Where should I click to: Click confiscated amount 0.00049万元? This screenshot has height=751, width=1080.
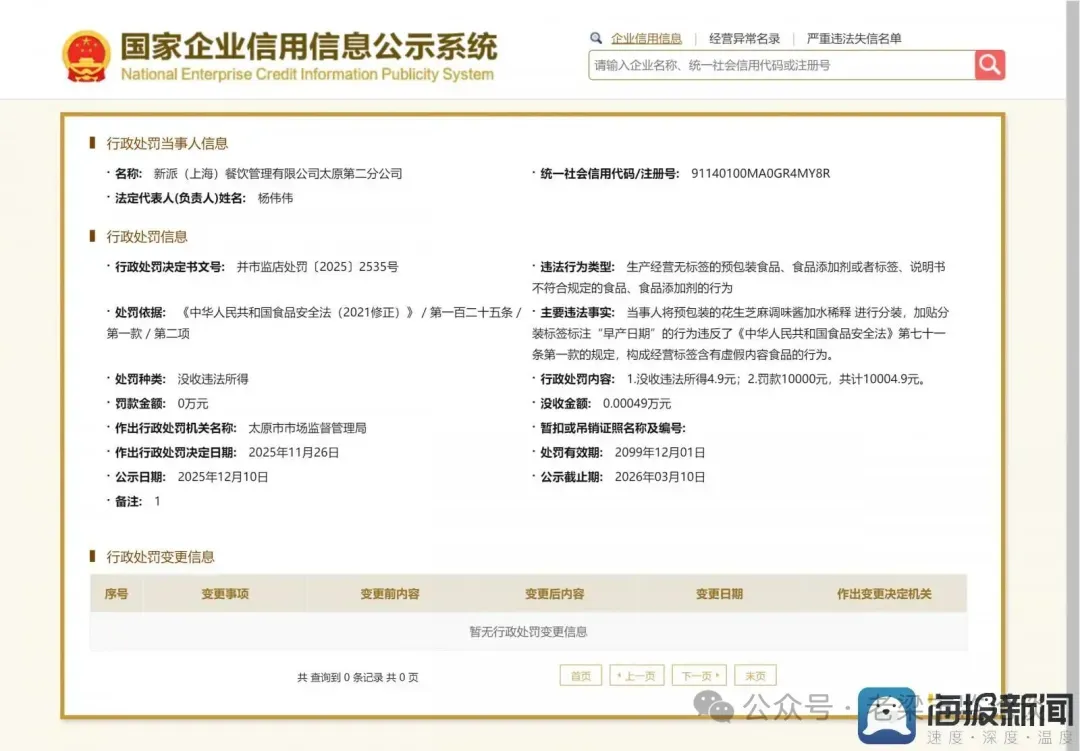point(636,404)
